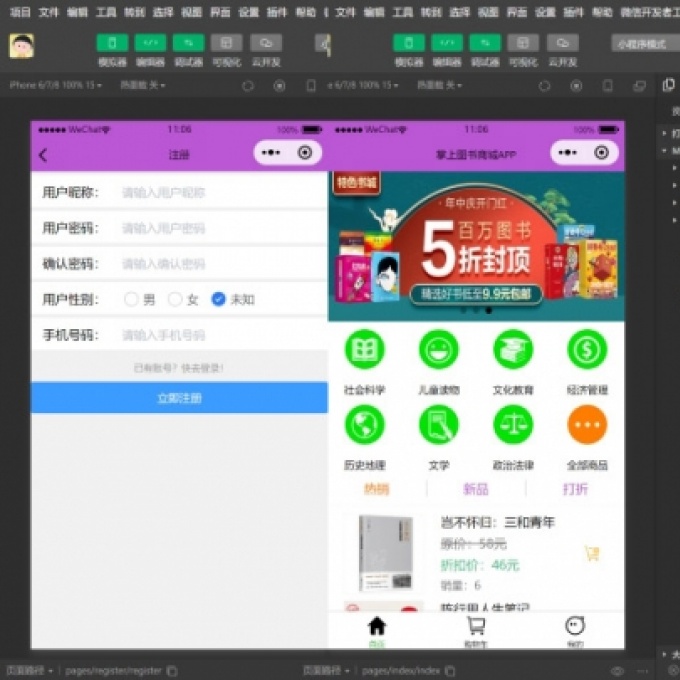
Task: Open the 经济管理 category
Action: click(x=587, y=350)
